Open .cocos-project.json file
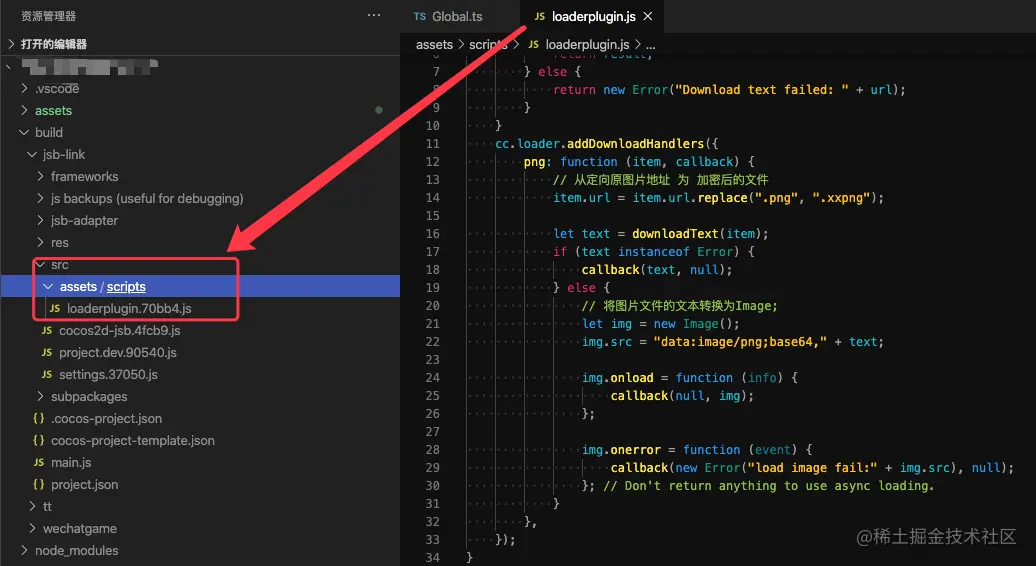Viewport: 1036px width, 566px height. coord(106,419)
